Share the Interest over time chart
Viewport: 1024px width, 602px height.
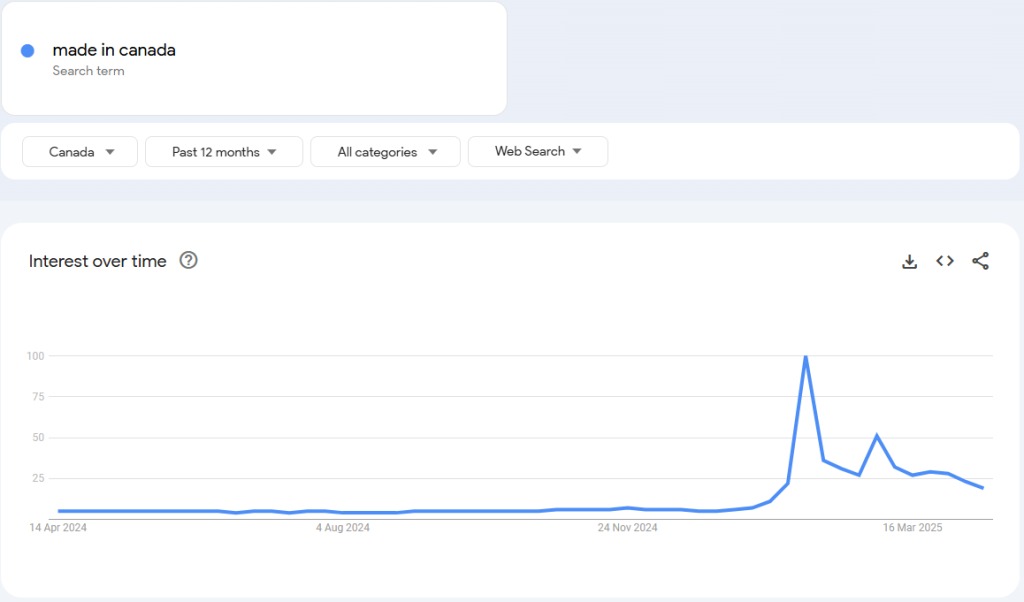tap(980, 261)
